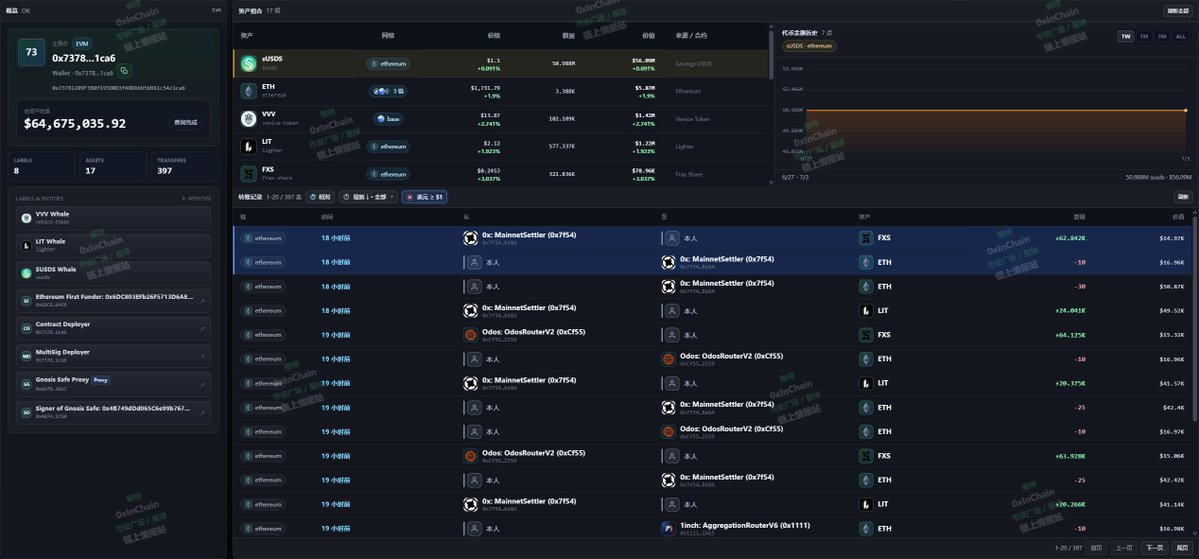Open external link arrow for Ethereum First Funder
Image resolution: width=1199 pixels, height=559 pixels.
(x=203, y=301)
